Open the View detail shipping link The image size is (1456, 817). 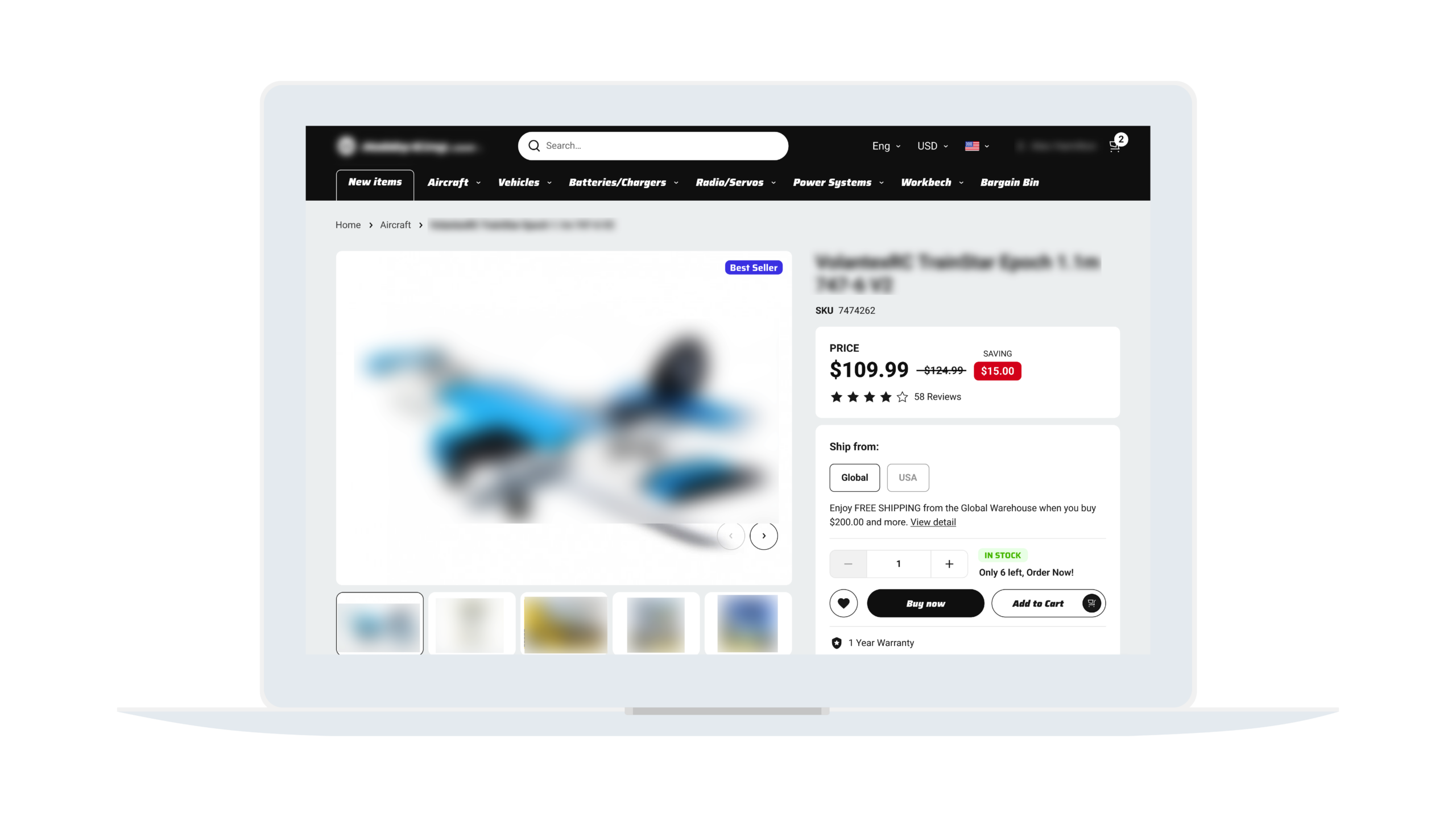coord(933,522)
